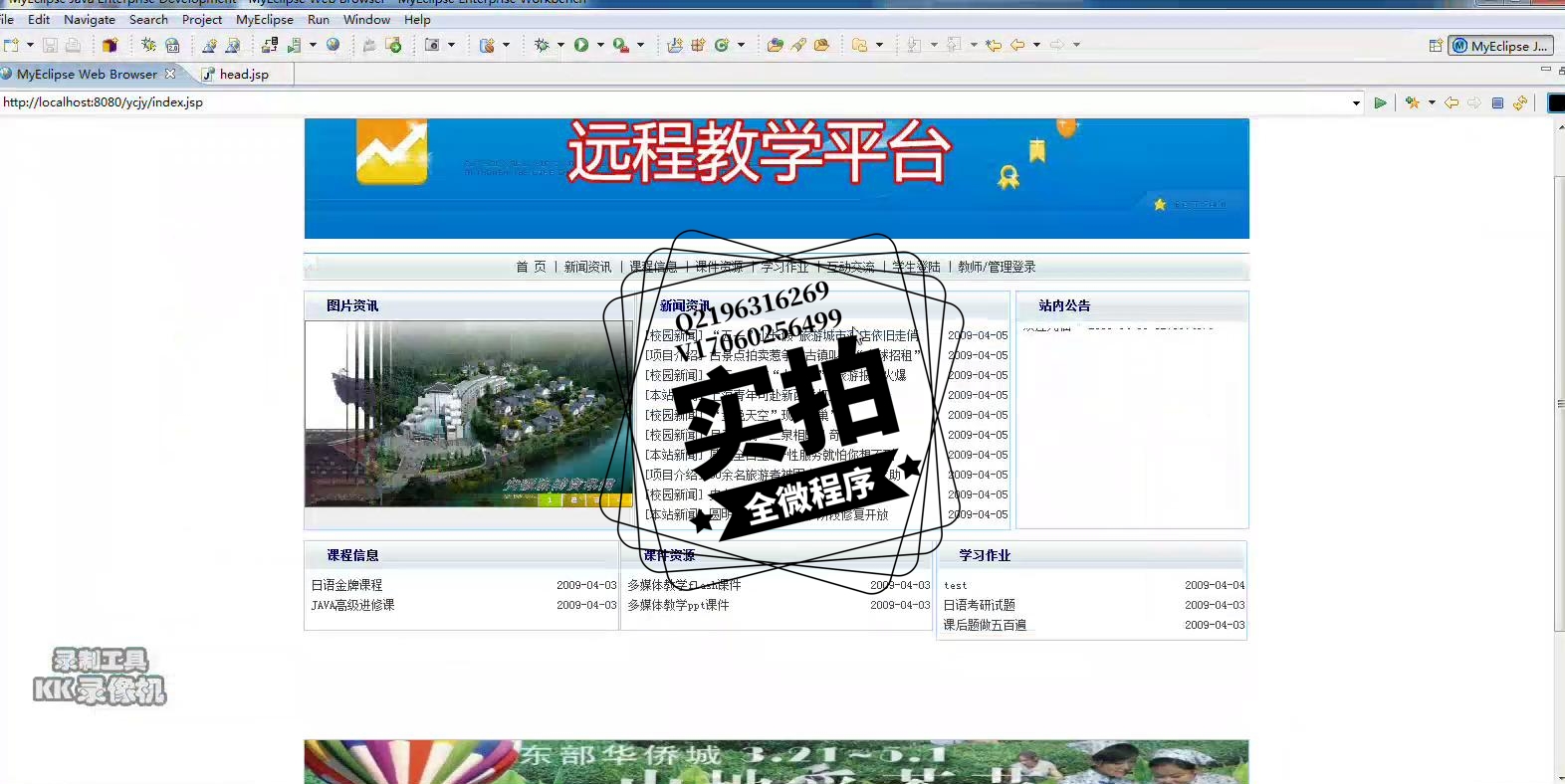This screenshot has width=1565, height=784.
Task: Open the test homework entry
Action: (x=955, y=585)
